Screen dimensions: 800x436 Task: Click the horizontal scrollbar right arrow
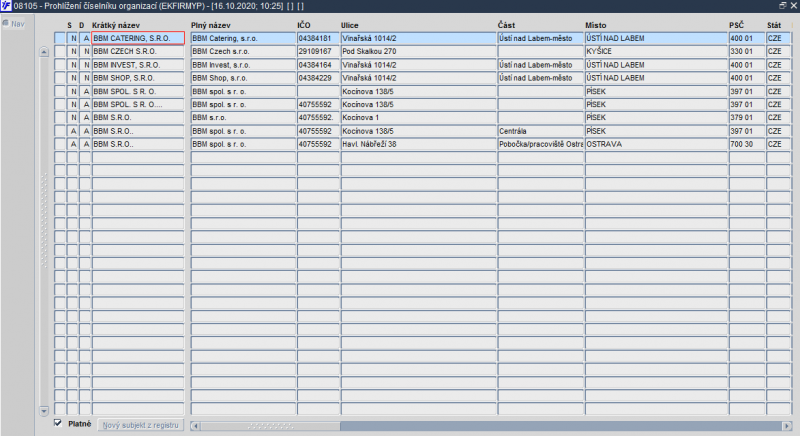[x=786, y=426]
